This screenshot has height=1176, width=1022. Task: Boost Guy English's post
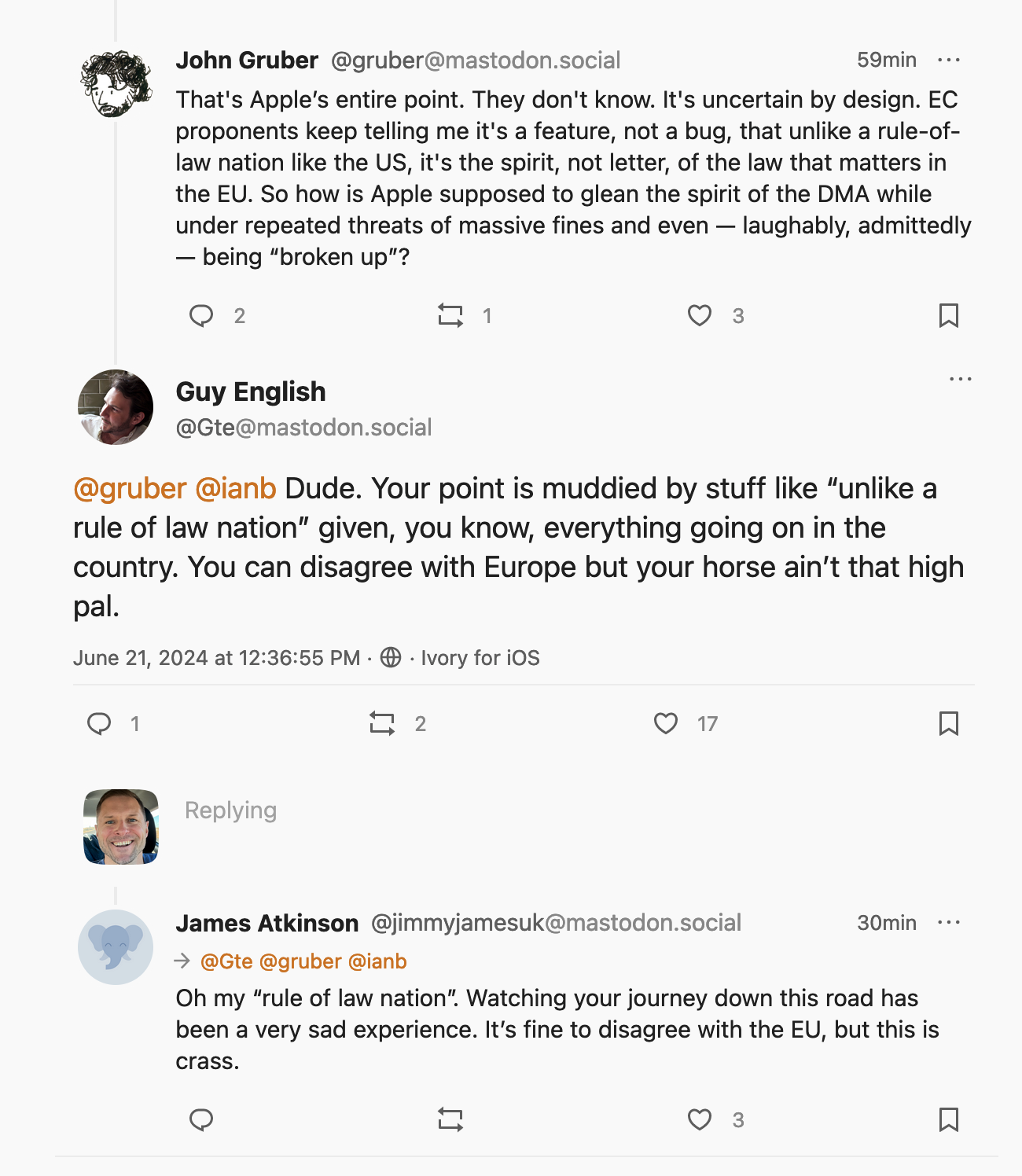coord(382,723)
